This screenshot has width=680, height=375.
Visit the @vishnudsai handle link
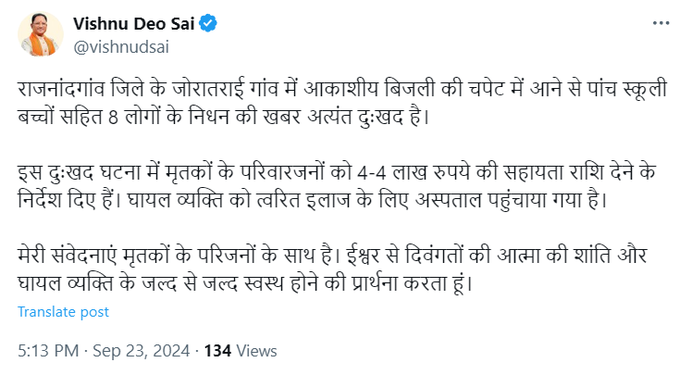[x=121, y=47]
